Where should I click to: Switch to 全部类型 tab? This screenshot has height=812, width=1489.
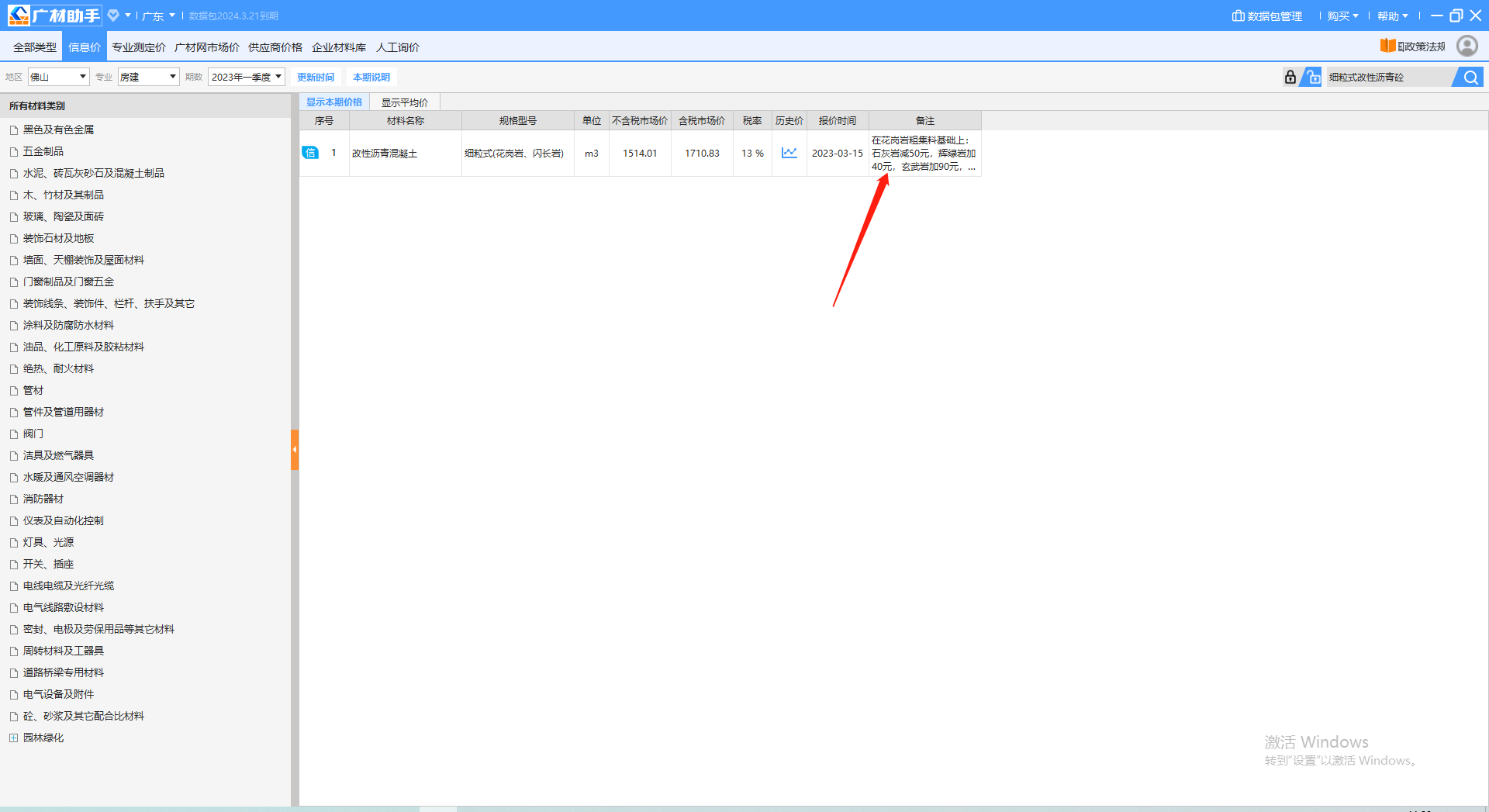[34, 47]
